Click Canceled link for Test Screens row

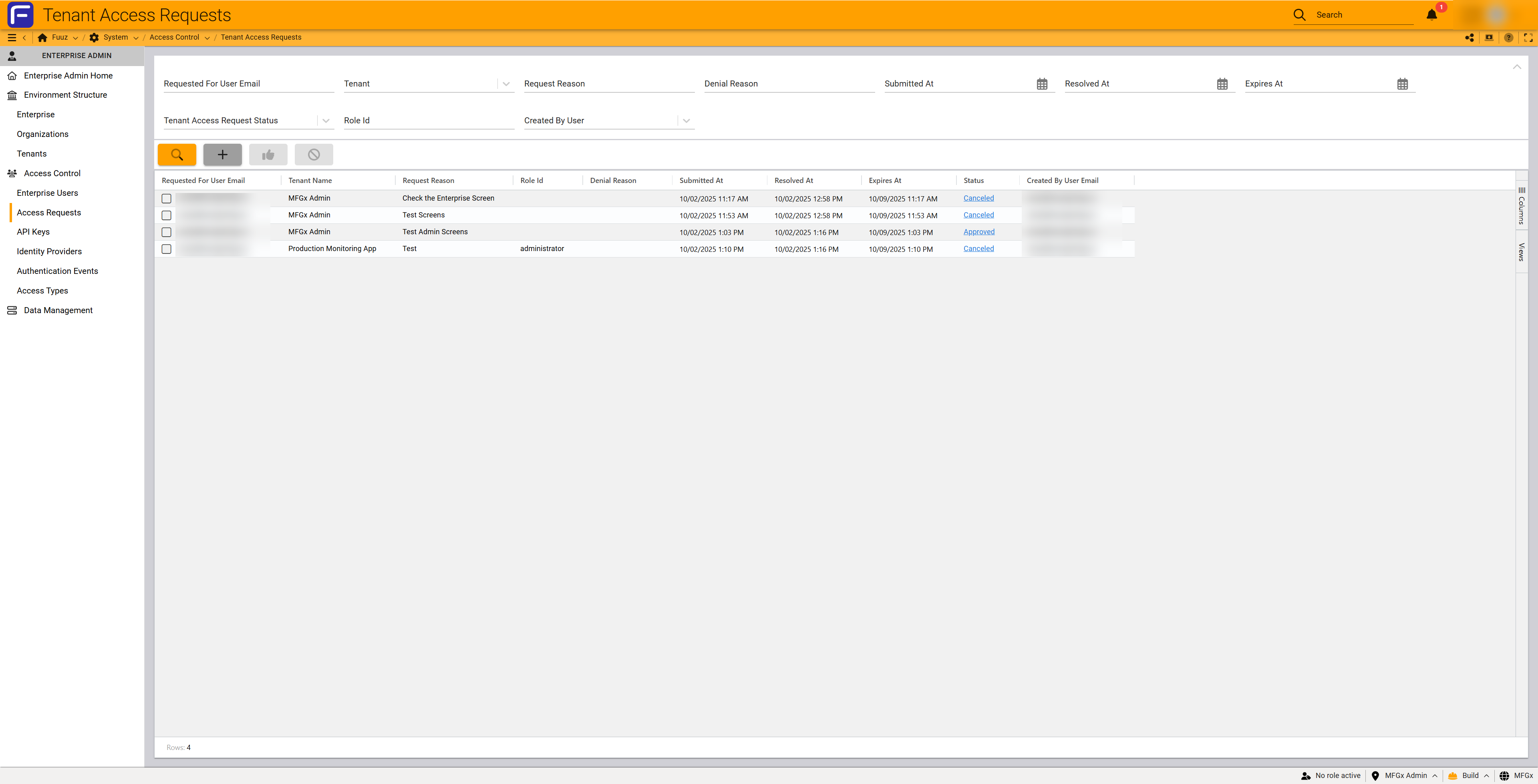tap(978, 215)
